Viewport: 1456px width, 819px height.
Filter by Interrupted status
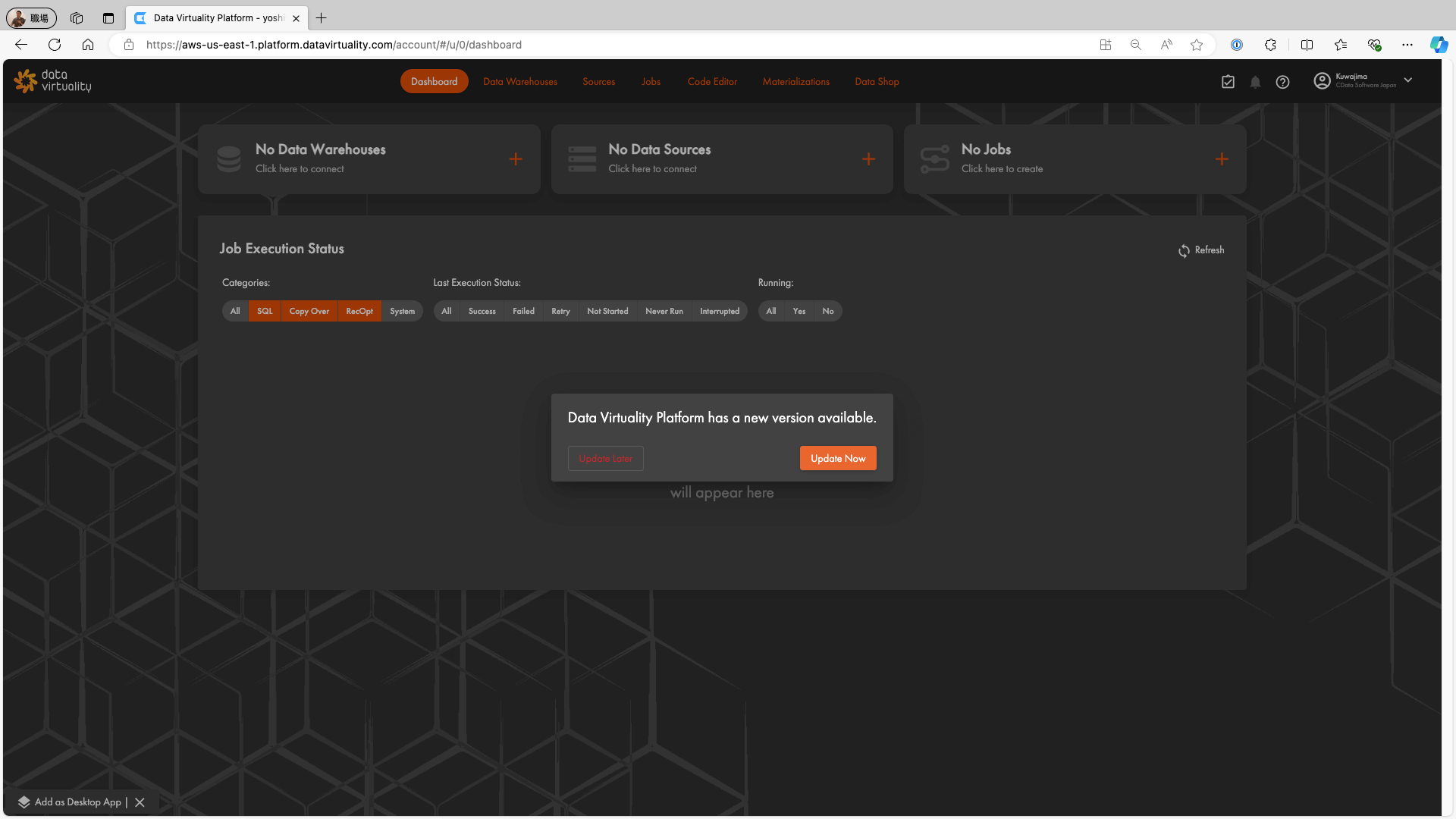click(x=720, y=311)
